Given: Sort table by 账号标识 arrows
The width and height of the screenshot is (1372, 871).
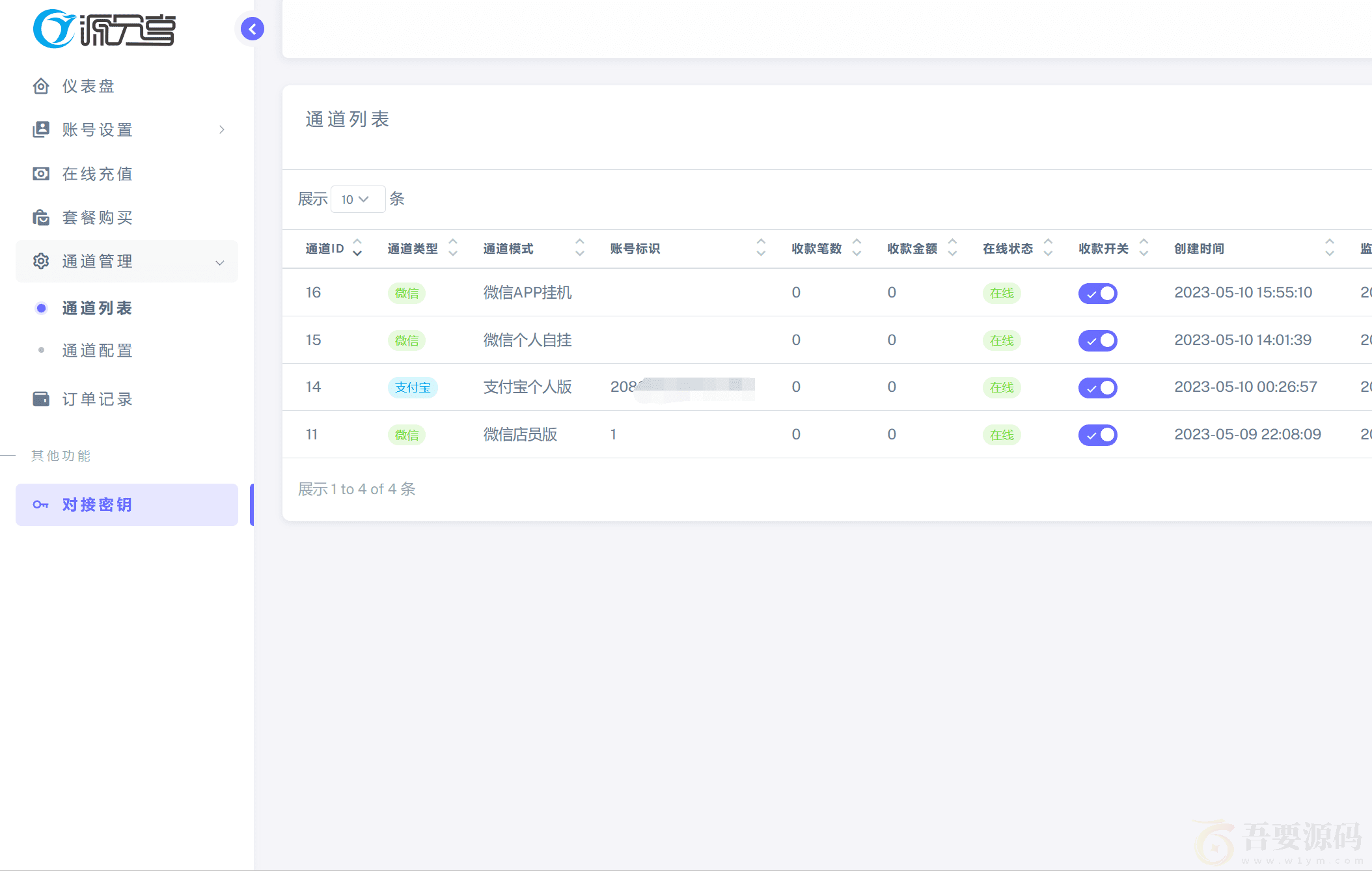Looking at the screenshot, I should 761,248.
